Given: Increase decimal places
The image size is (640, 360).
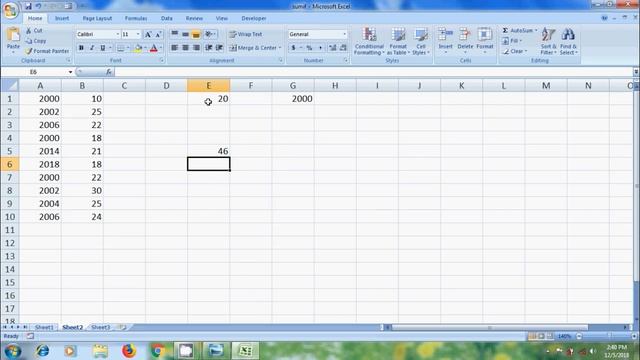Looking at the screenshot, I should click(x=333, y=48).
